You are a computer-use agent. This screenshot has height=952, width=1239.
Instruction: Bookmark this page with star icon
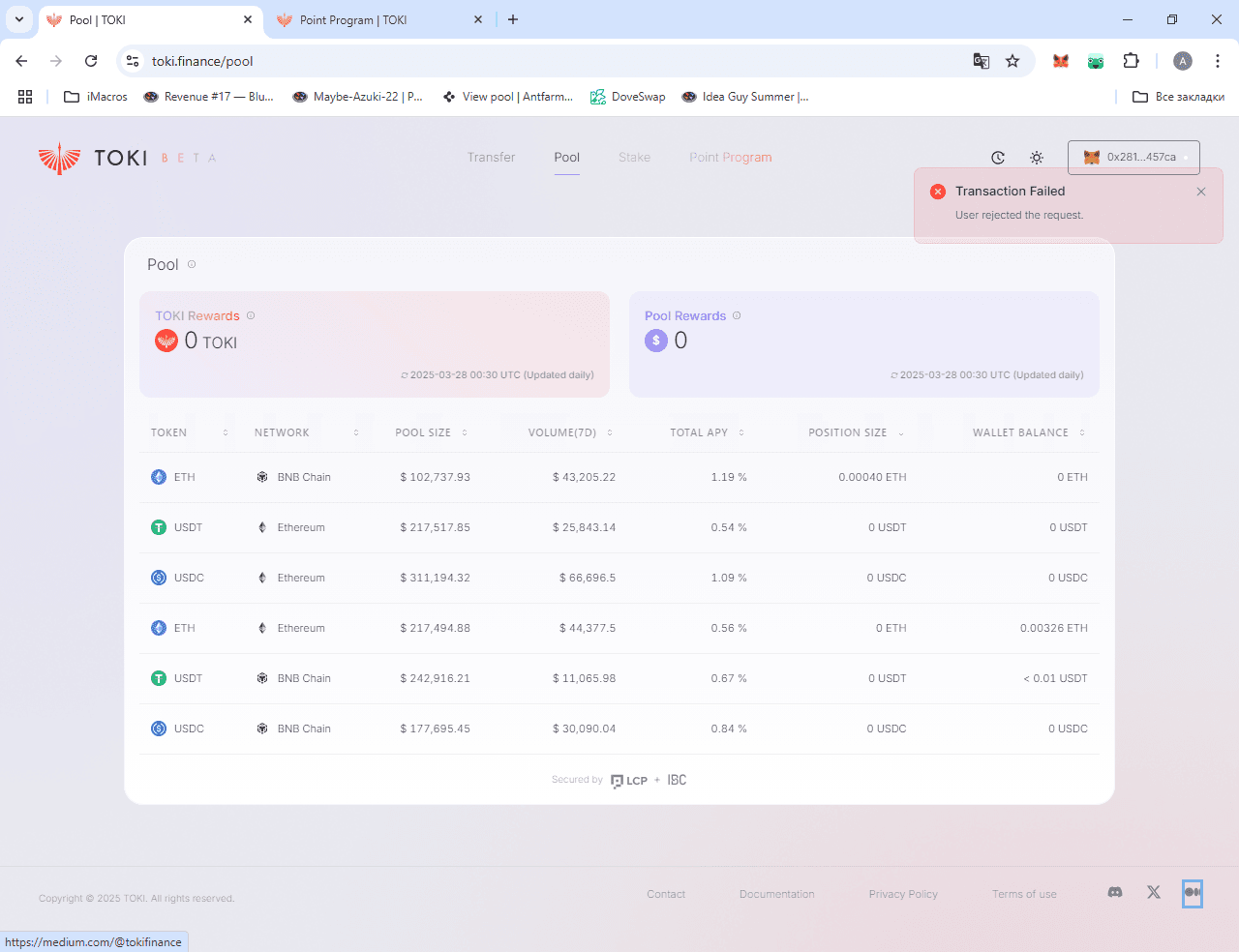coord(1012,61)
